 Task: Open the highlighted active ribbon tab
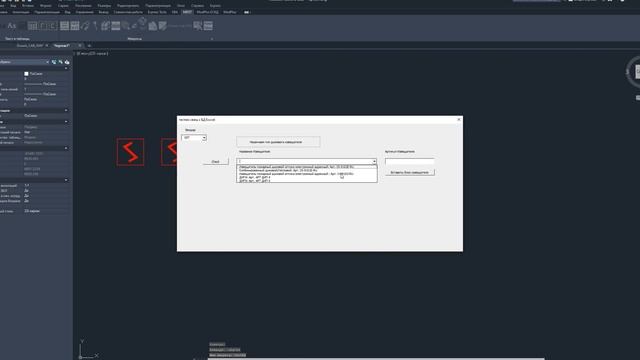(x=187, y=12)
